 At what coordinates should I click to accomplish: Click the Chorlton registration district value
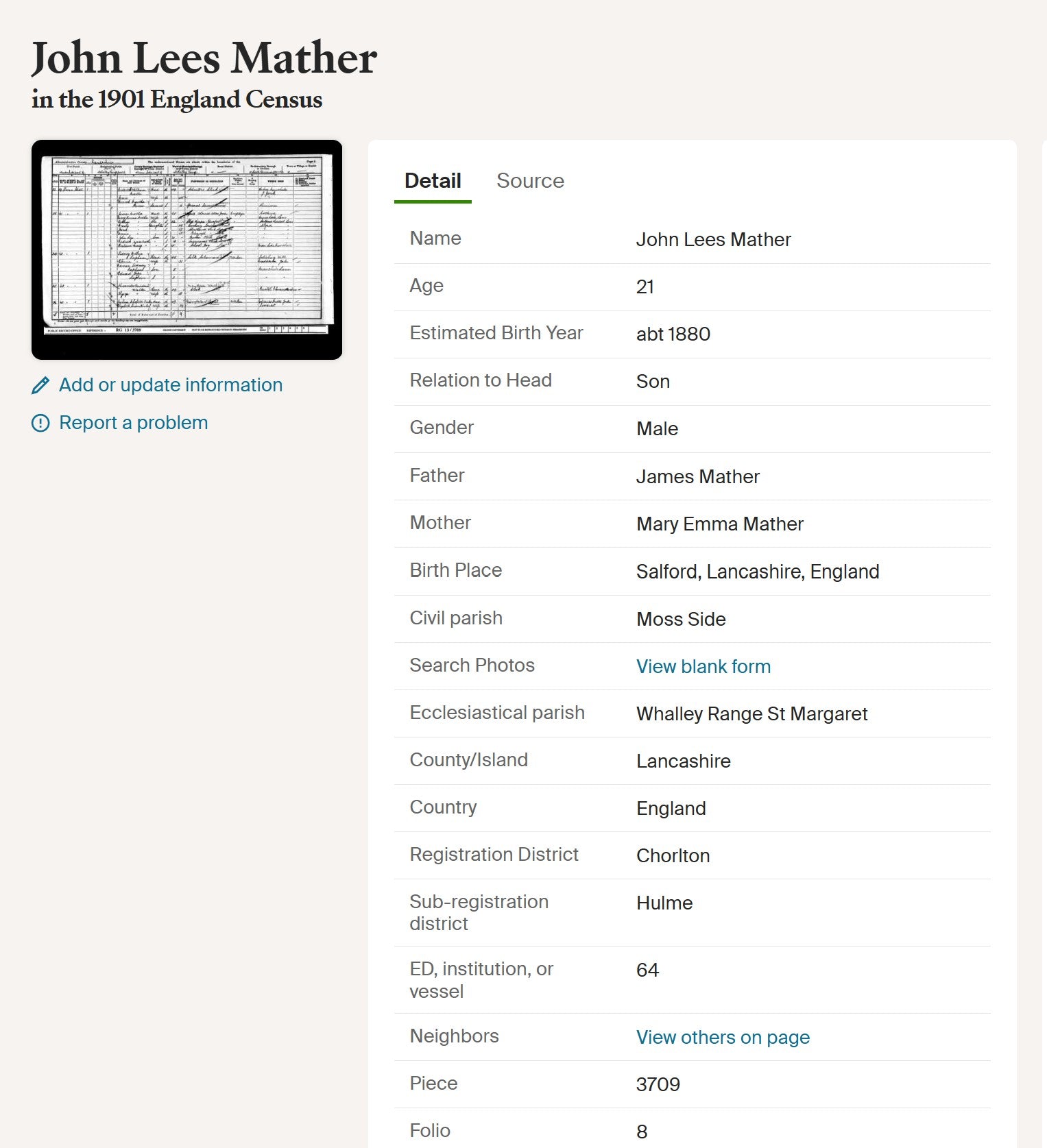pyautogui.click(x=673, y=856)
